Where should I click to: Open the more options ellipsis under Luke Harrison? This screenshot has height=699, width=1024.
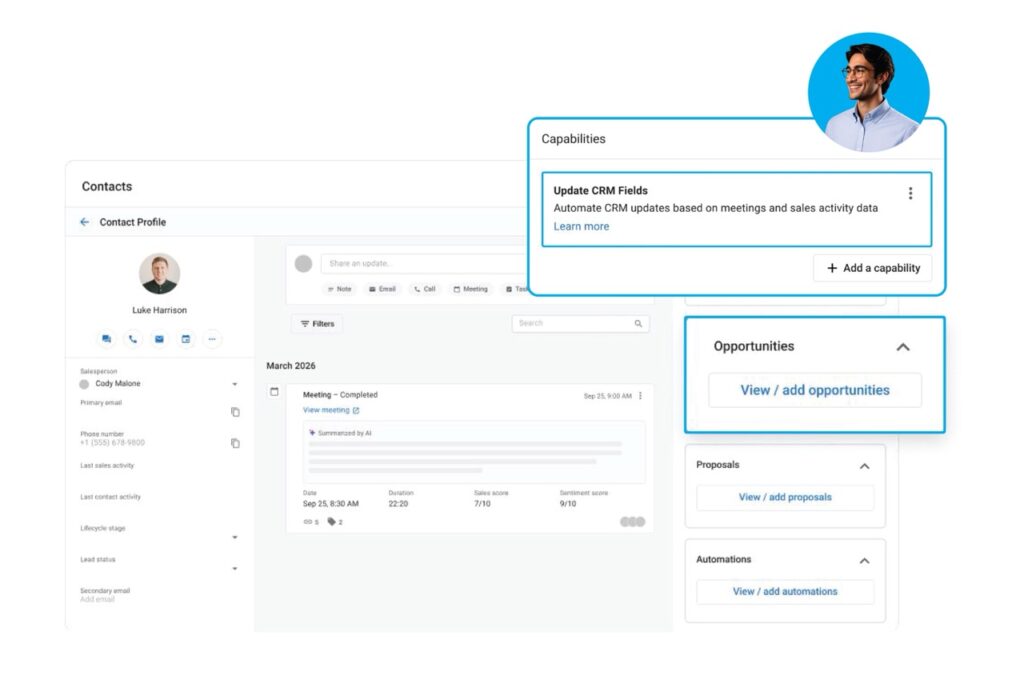(212, 339)
